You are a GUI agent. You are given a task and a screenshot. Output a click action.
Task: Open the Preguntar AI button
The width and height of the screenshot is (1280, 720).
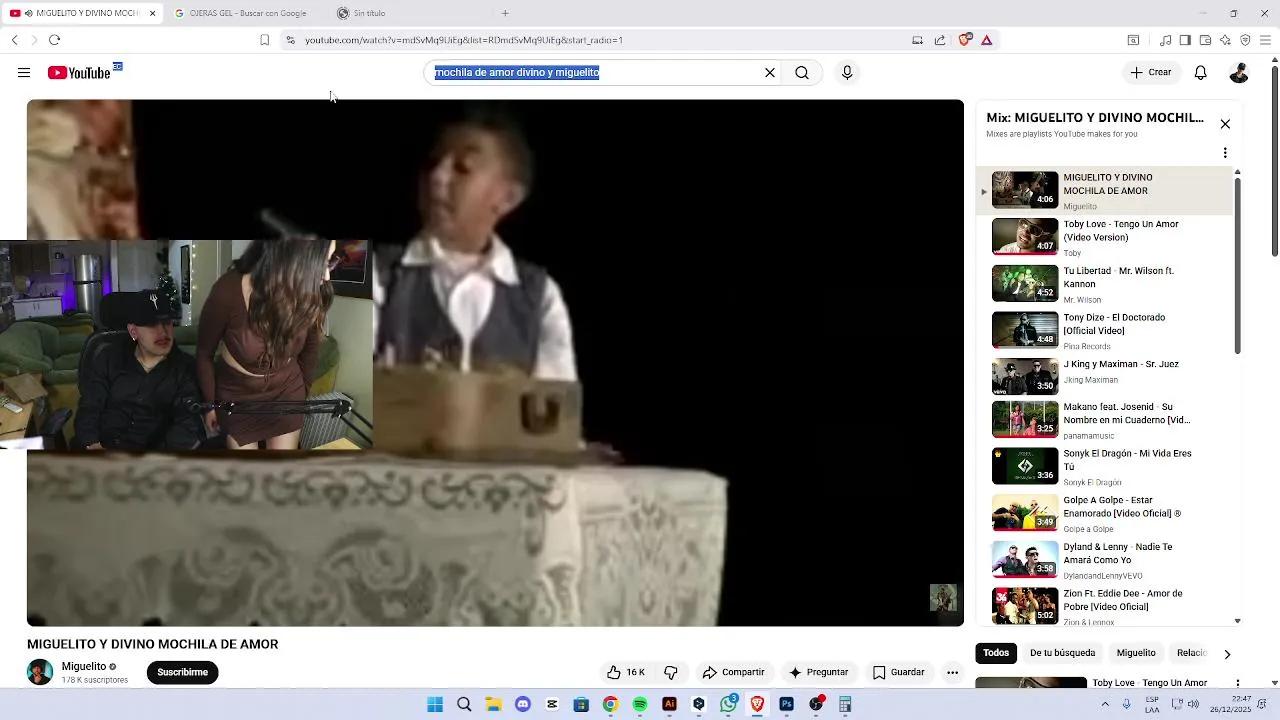point(818,673)
